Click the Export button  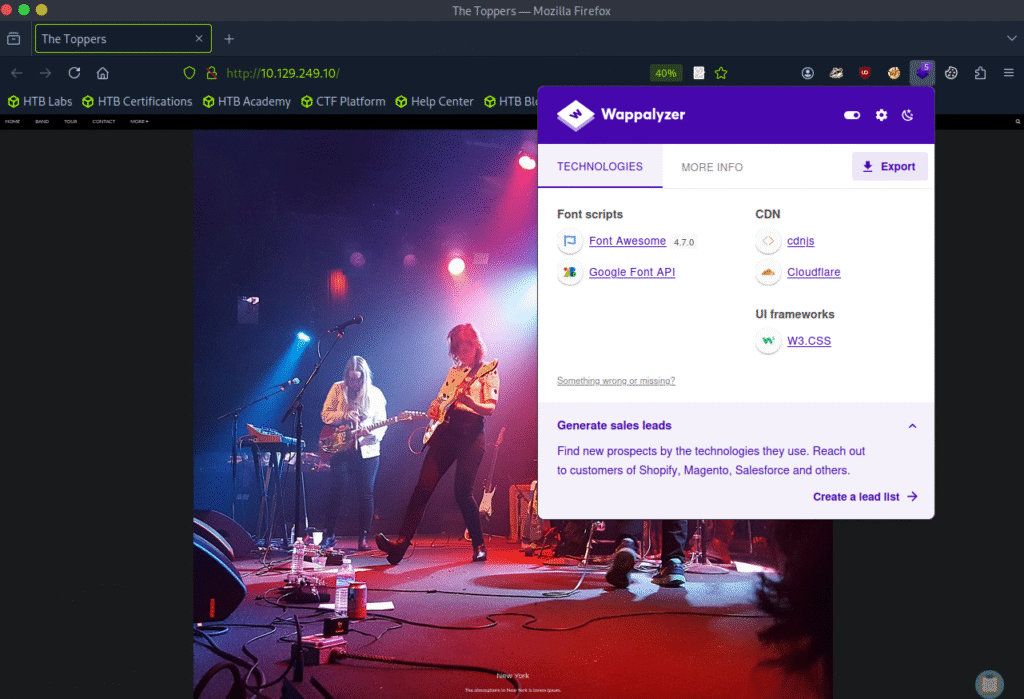(889, 167)
